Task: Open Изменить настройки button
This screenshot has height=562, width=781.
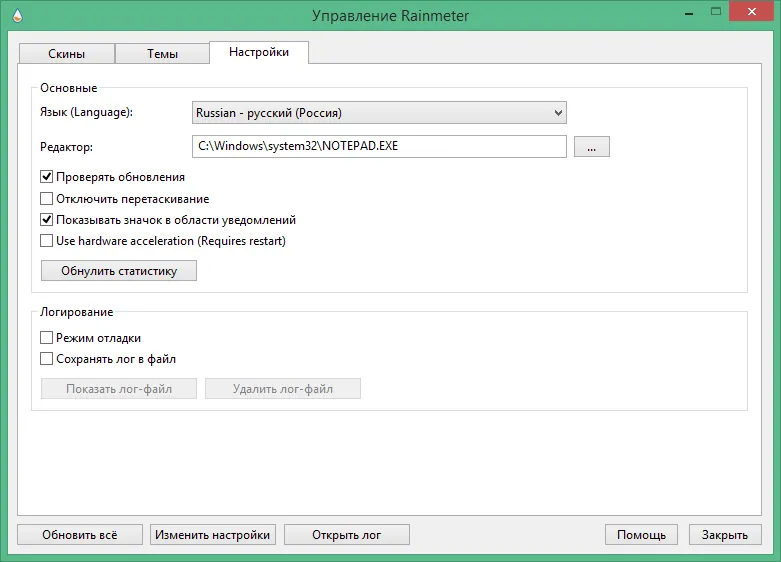Action: [x=213, y=535]
